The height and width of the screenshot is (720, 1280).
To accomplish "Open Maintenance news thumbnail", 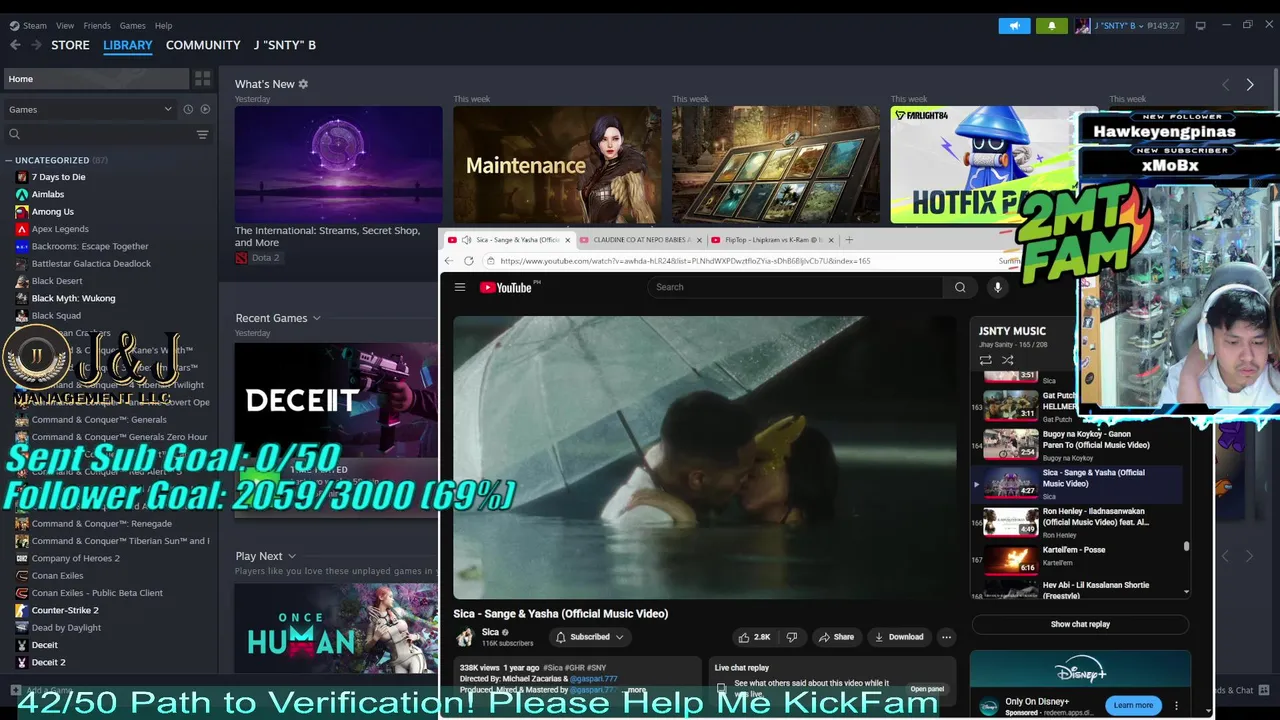I will click(x=557, y=165).
